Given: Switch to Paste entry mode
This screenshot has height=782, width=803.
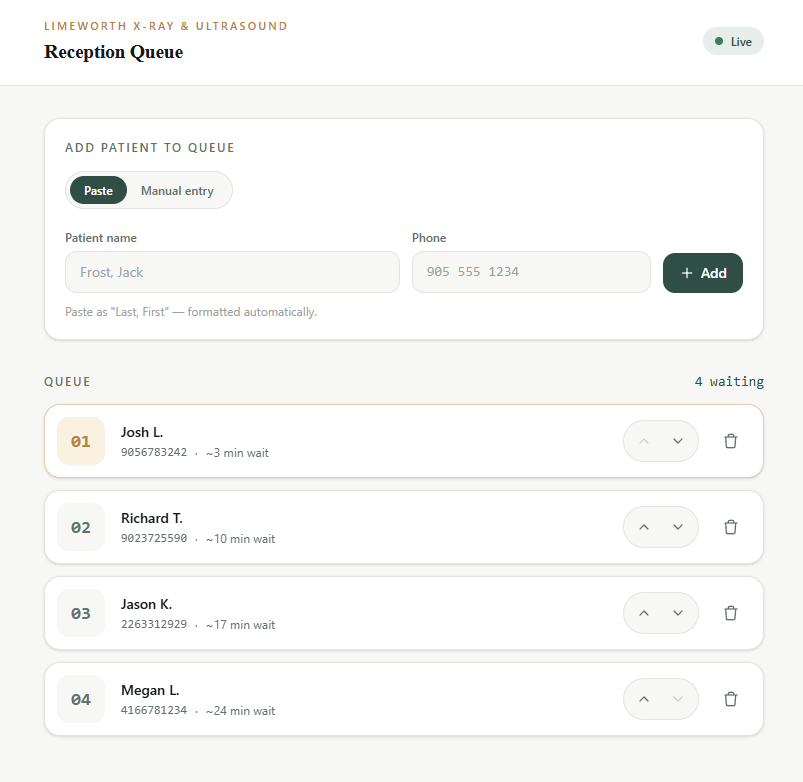Looking at the screenshot, I should (98, 191).
